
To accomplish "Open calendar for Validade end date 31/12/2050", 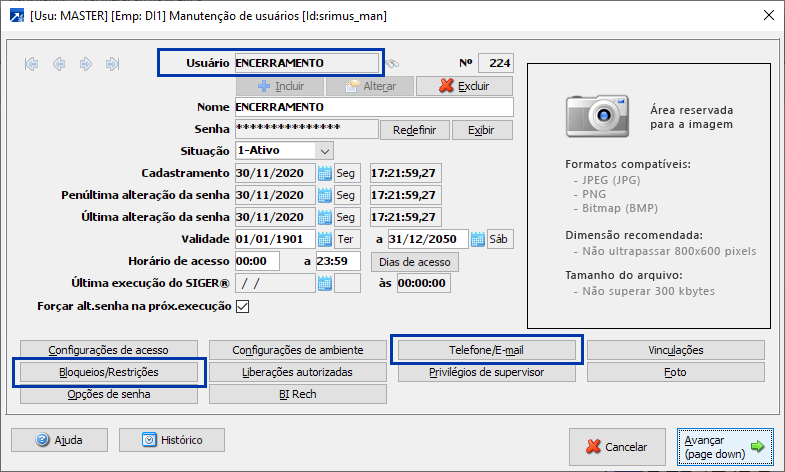I will 478,239.
